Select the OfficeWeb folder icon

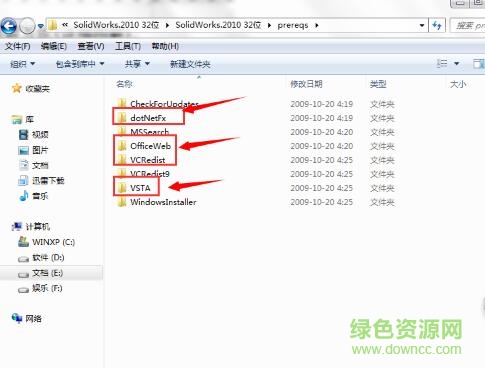(122, 145)
